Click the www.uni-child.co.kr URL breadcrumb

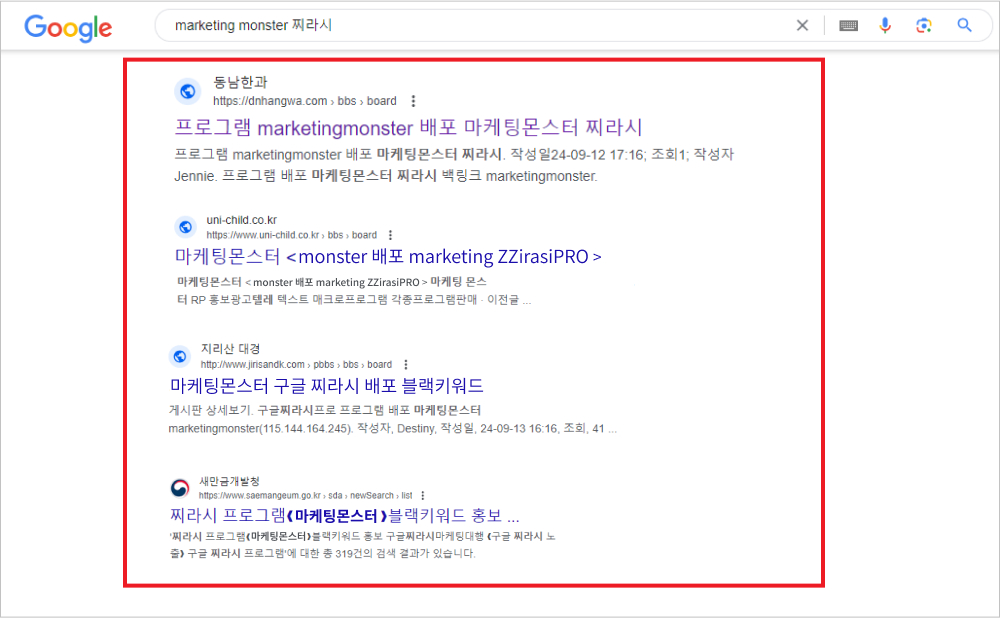291,235
